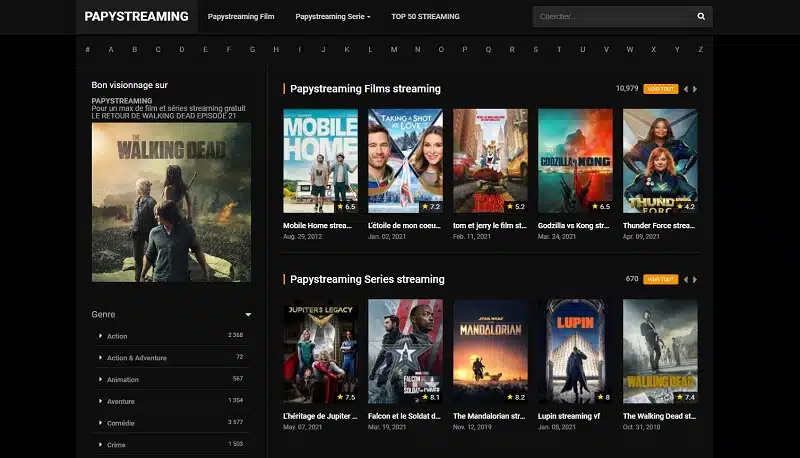Open the Lupin series poster
Viewport: 800px width, 458px height.
click(x=576, y=351)
